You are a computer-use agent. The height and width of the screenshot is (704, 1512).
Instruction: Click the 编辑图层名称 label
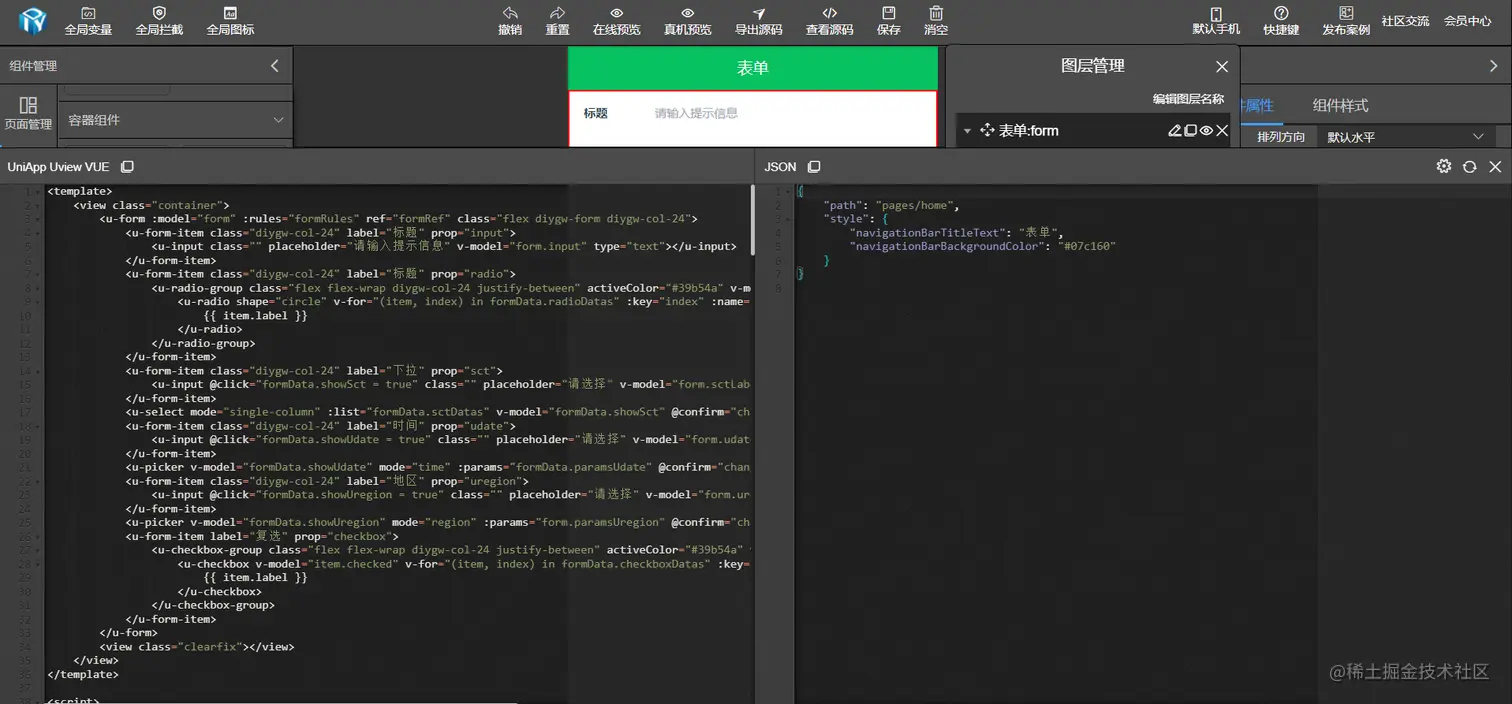tap(1188, 99)
